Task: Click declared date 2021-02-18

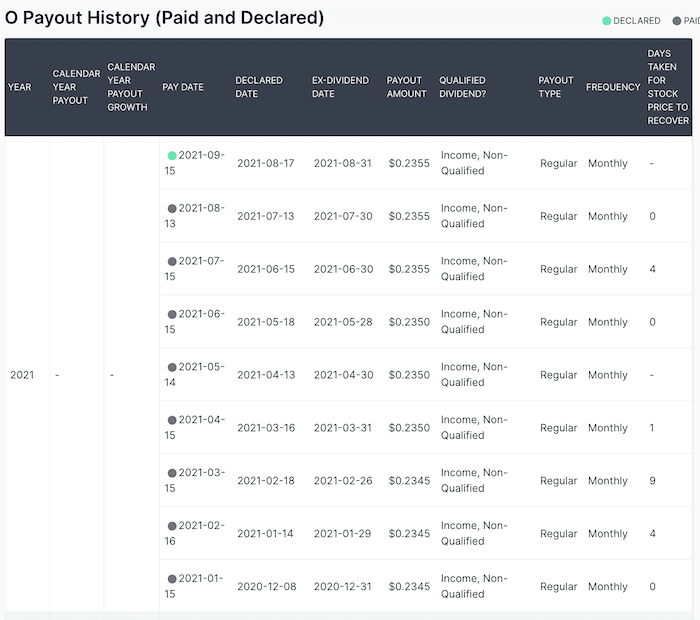Action: (266, 481)
